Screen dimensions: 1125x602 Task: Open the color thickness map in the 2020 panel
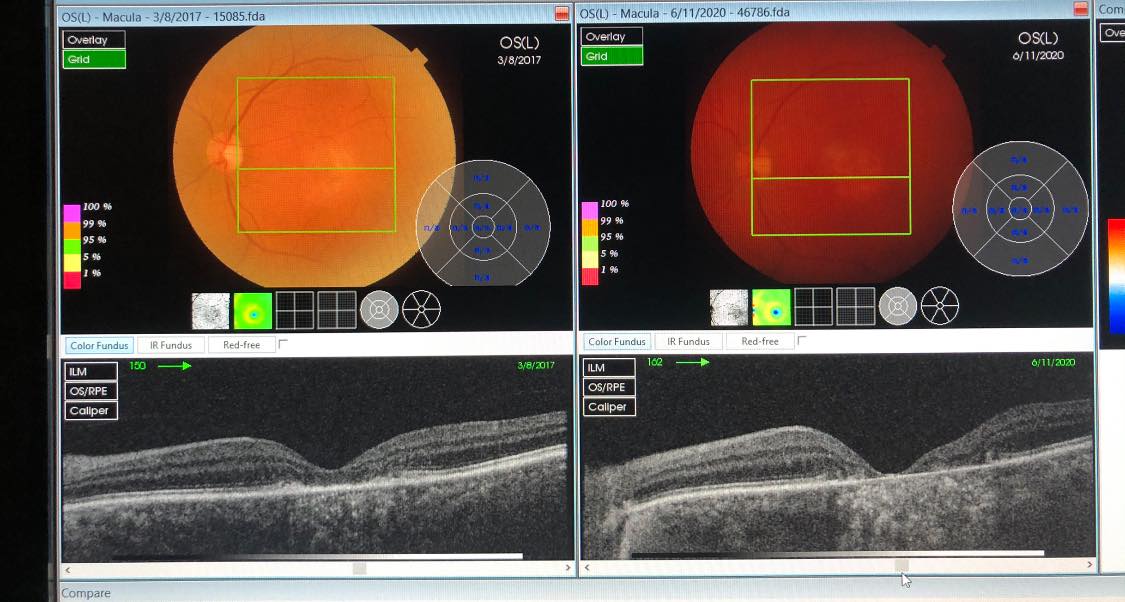(x=771, y=307)
